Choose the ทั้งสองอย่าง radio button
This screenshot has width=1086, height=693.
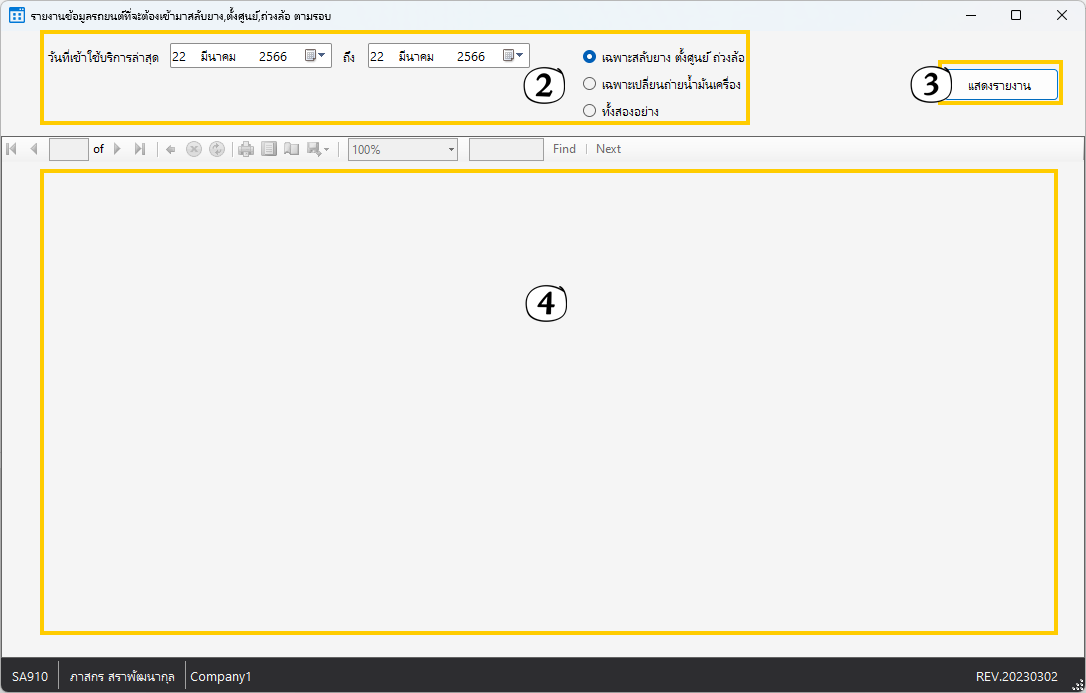coord(590,111)
